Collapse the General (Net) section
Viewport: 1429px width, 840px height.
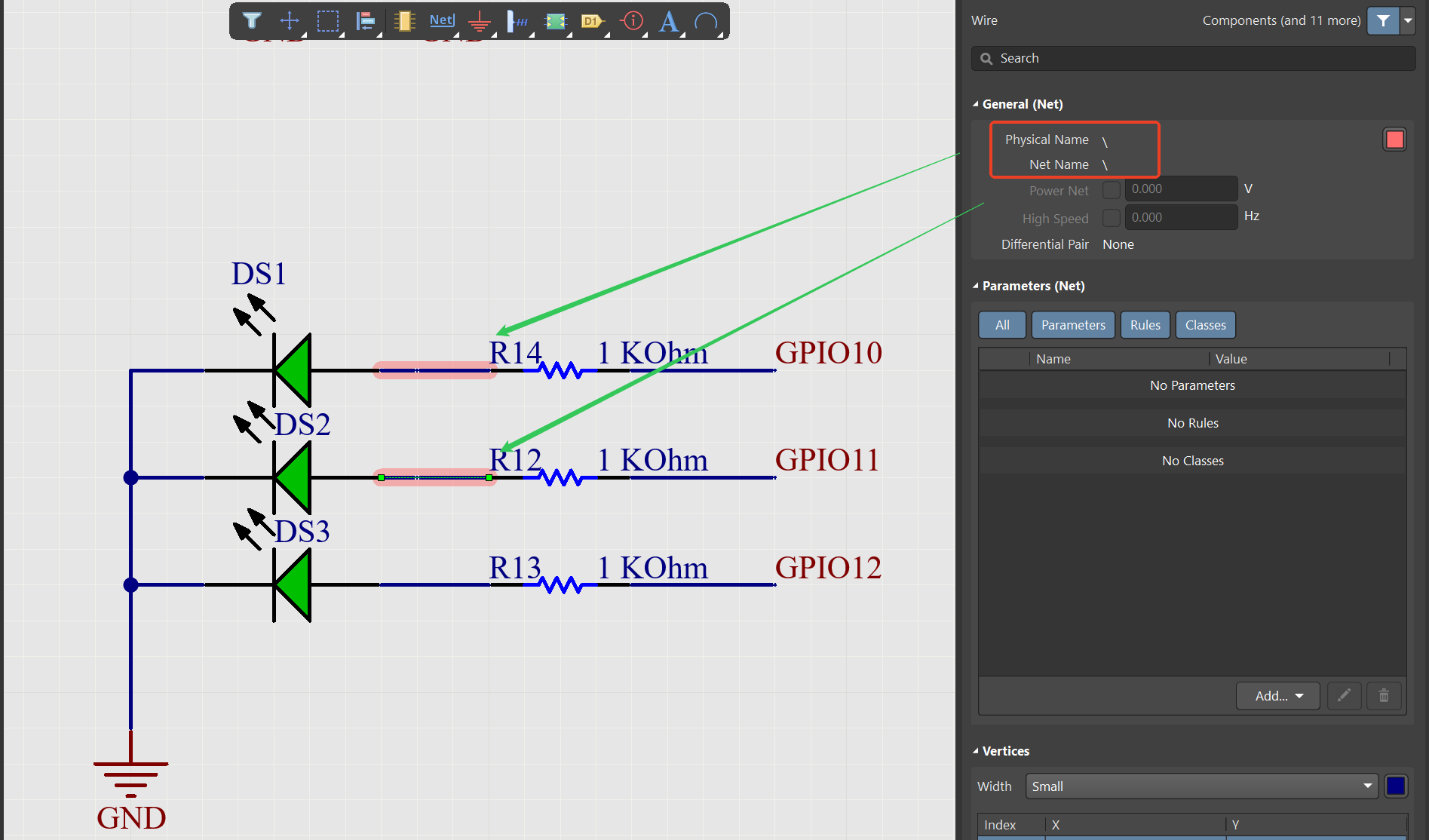click(x=976, y=104)
